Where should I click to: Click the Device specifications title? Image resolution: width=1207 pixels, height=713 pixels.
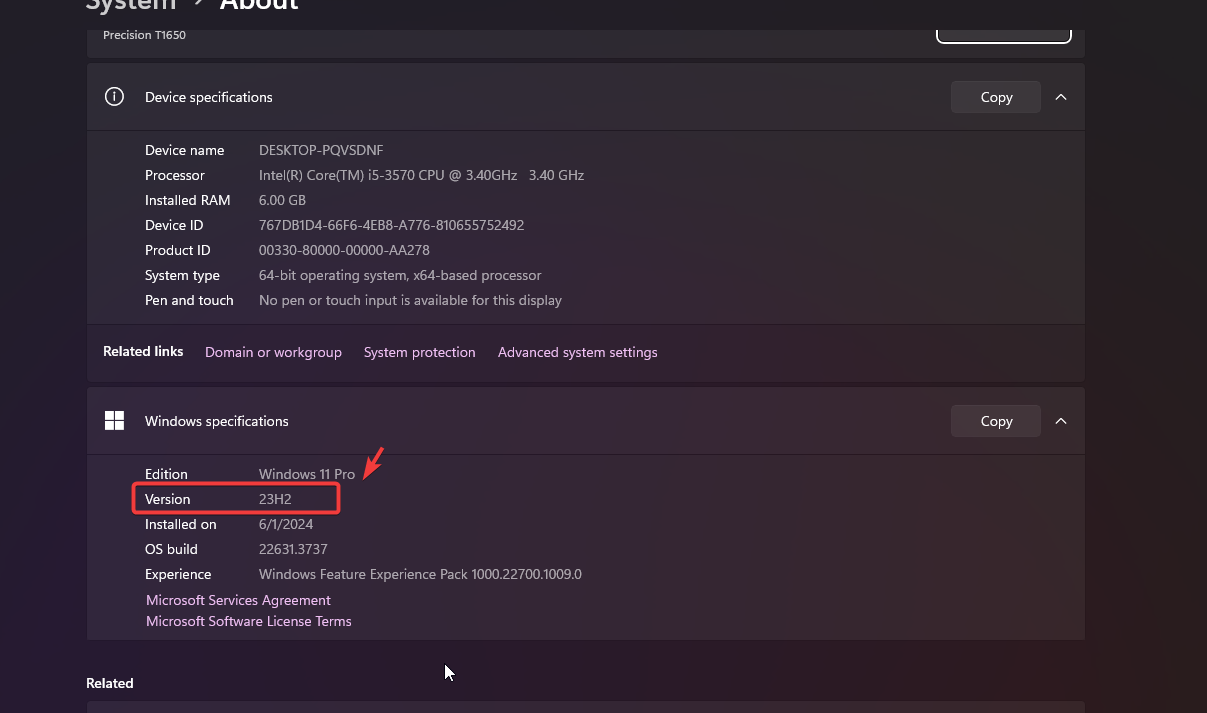(209, 97)
